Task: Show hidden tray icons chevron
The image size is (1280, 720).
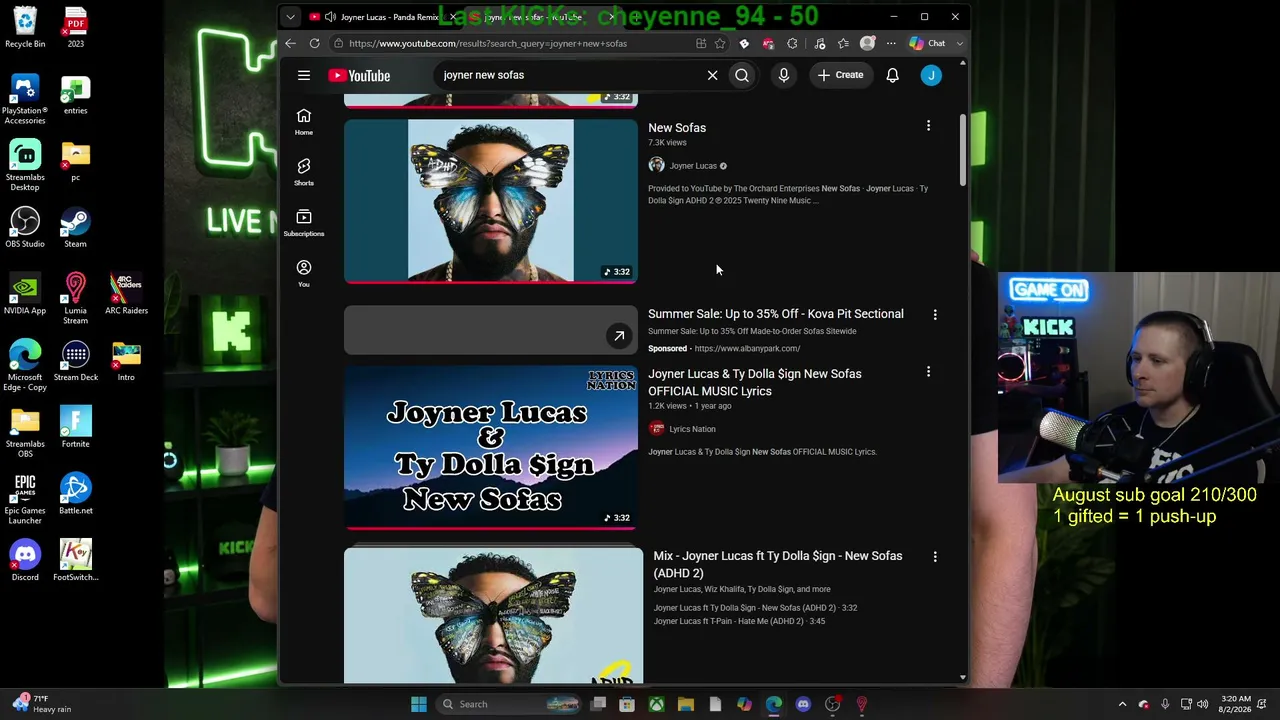Action: [1122, 704]
